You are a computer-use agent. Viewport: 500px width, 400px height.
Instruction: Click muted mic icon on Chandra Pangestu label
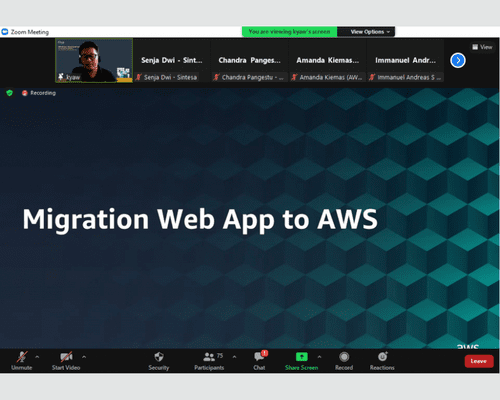coord(216,77)
